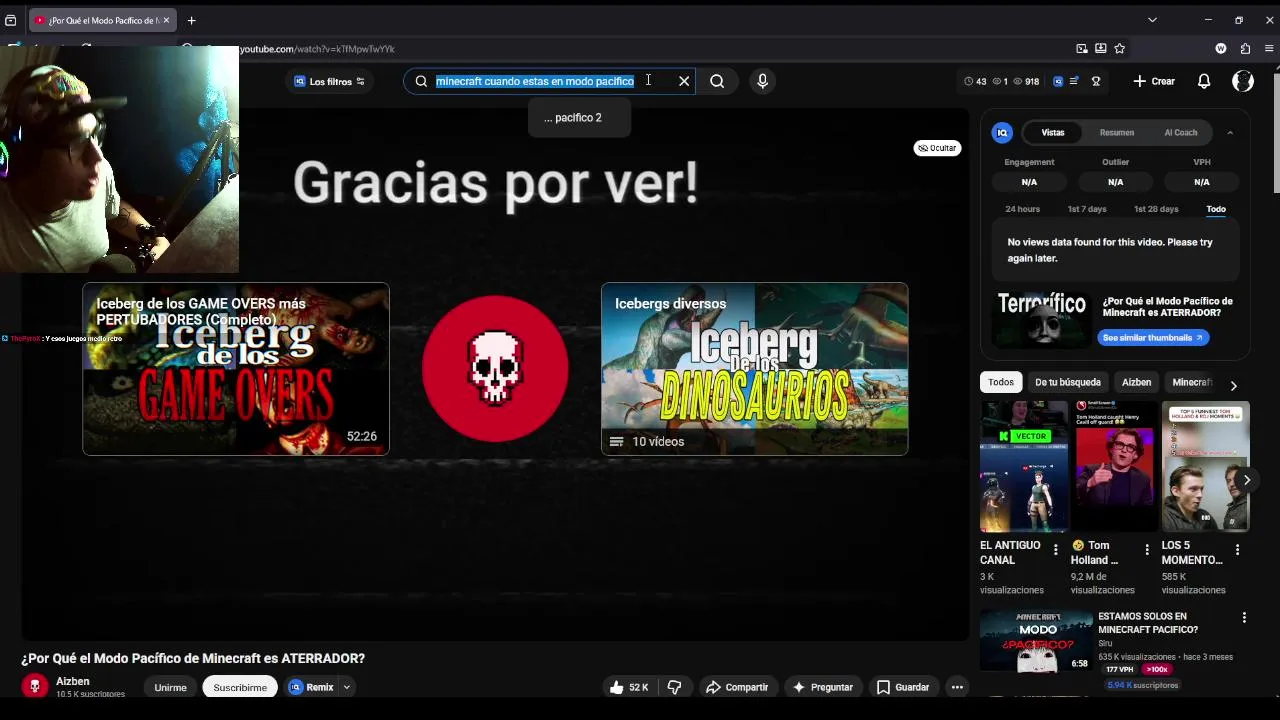This screenshot has height=720, width=1280.
Task: Open the W extension icon in browser toolbar
Action: [1221, 48]
